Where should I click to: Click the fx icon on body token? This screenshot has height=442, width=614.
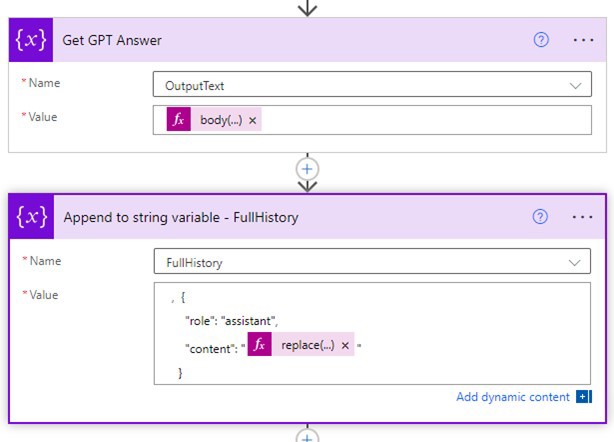point(179,120)
